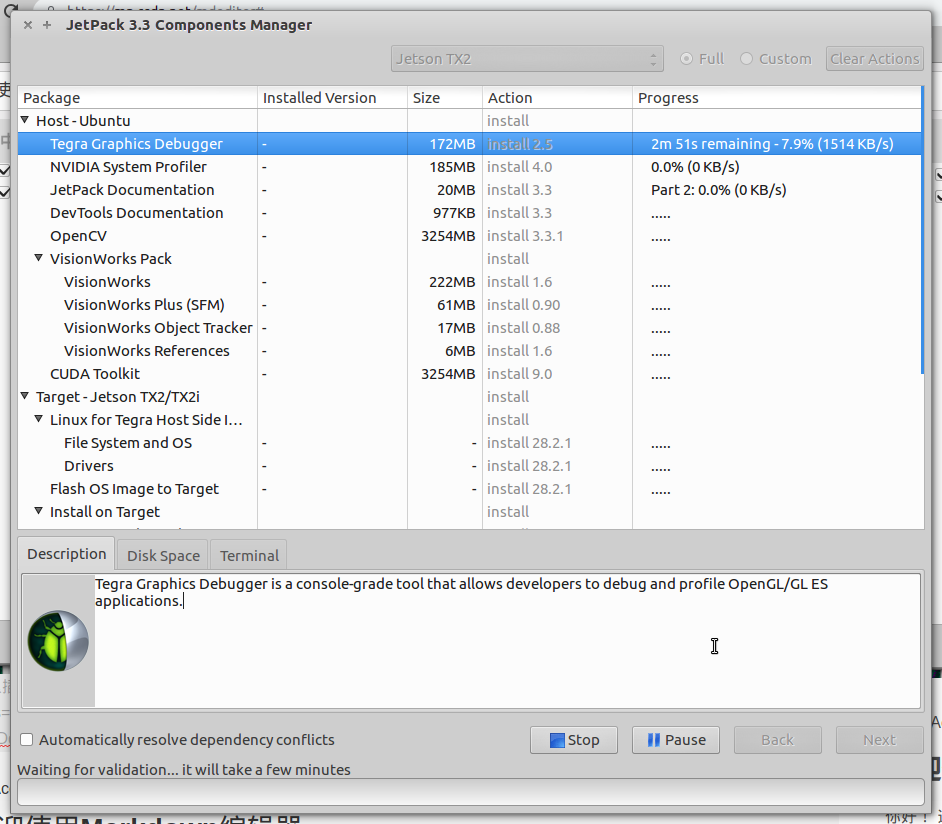Open the Jetson TX2 device dropdown
Screen dimensions: 942x824
click(527, 59)
